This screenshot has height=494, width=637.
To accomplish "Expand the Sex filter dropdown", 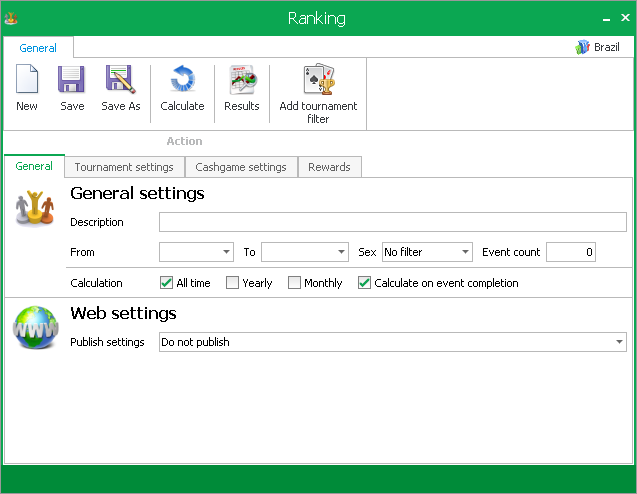I will pos(466,252).
